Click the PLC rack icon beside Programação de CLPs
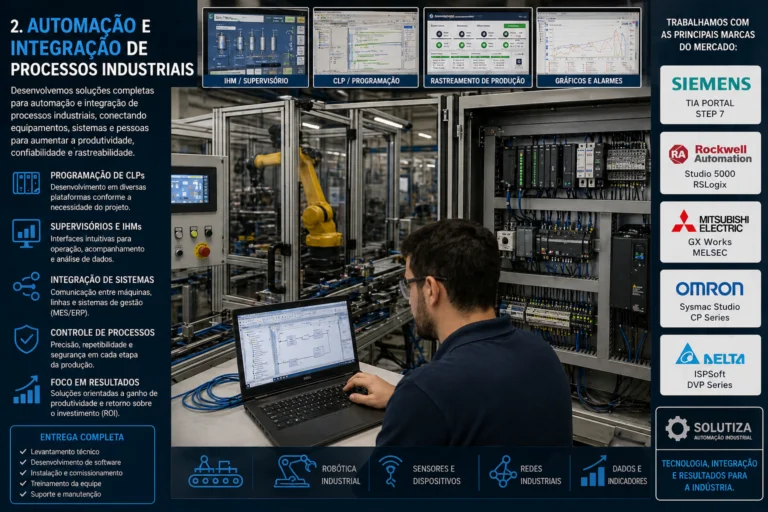768x512 pixels. 26,183
